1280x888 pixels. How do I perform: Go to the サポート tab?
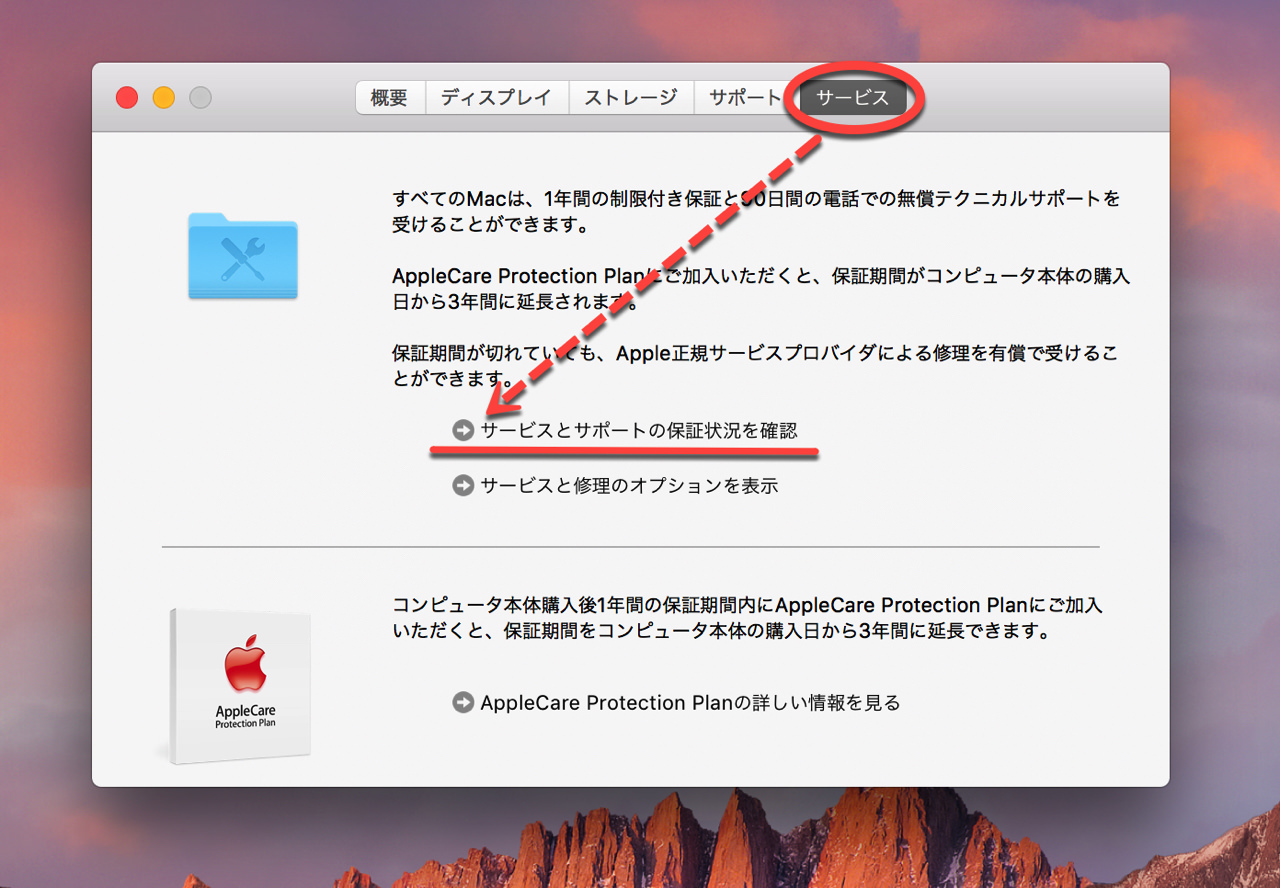(x=743, y=98)
